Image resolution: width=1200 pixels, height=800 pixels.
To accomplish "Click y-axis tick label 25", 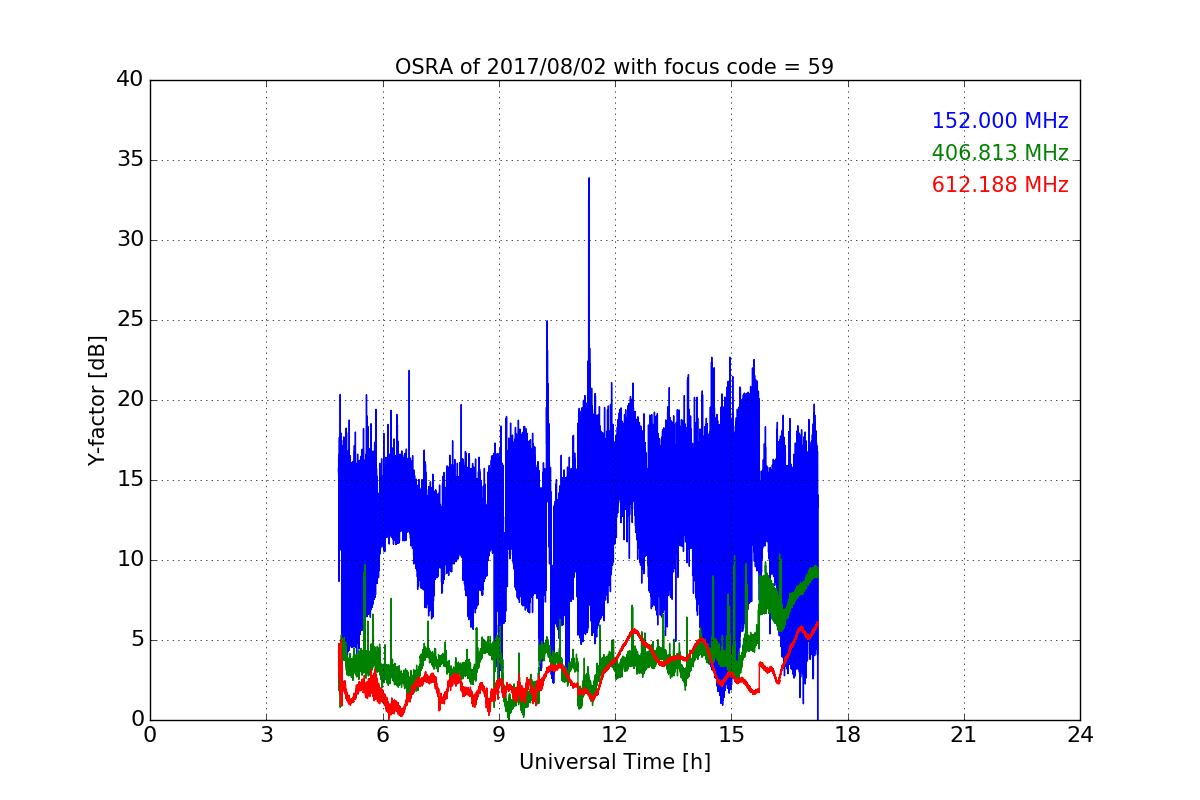I will pyautogui.click(x=130, y=320).
